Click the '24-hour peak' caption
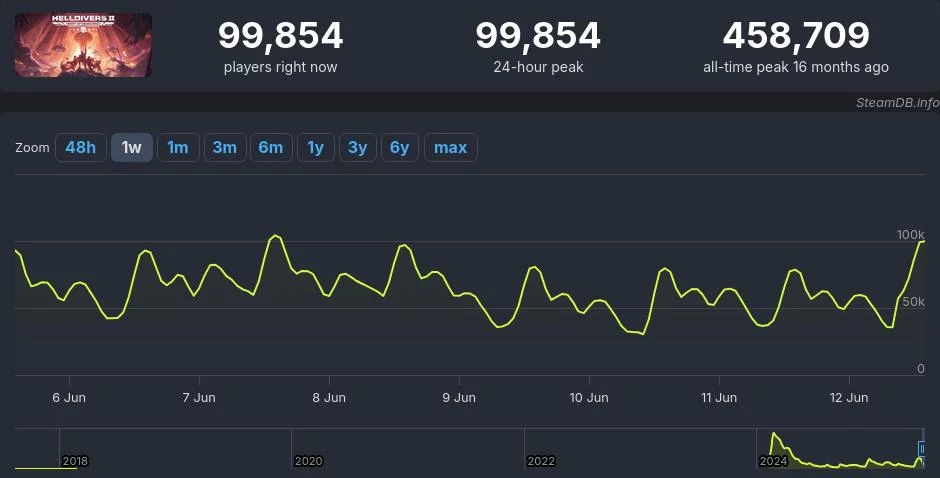 [x=538, y=67]
